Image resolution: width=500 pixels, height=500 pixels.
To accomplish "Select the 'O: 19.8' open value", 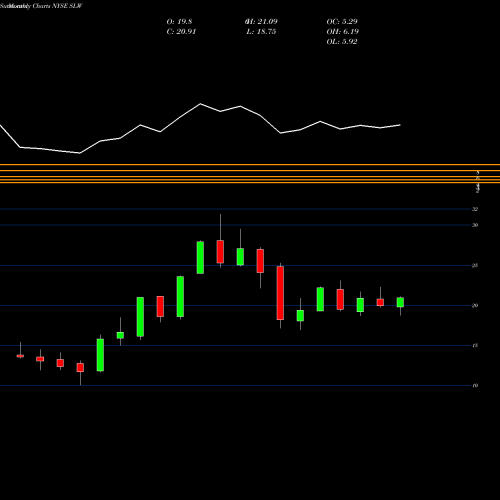I will click(179, 22).
